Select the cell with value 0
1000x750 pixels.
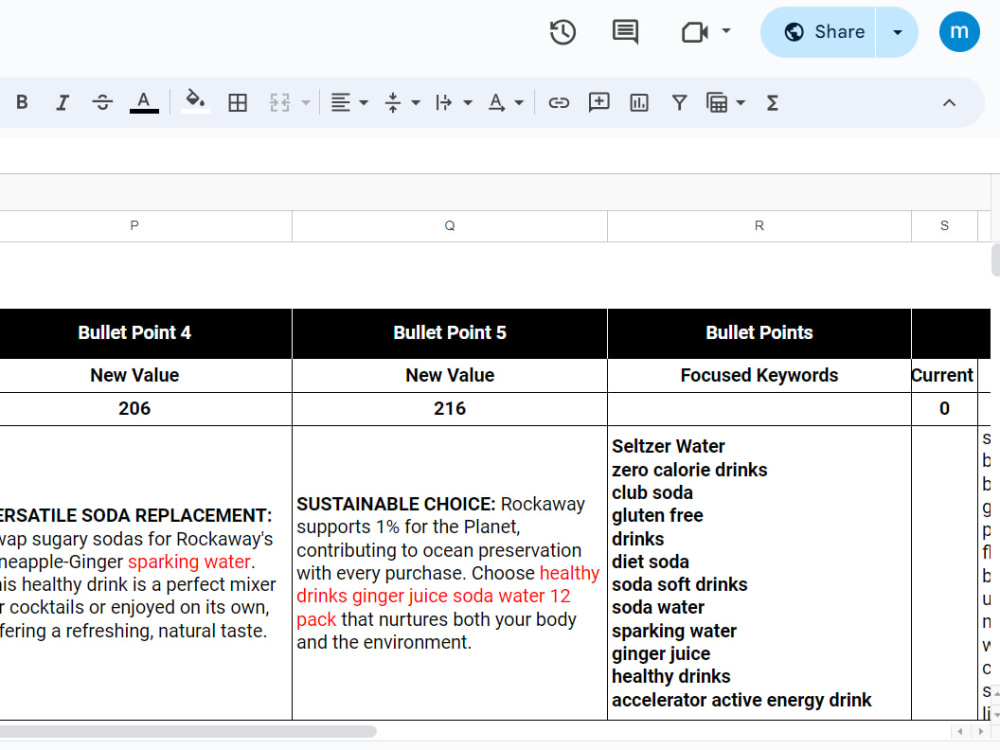[x=945, y=409]
